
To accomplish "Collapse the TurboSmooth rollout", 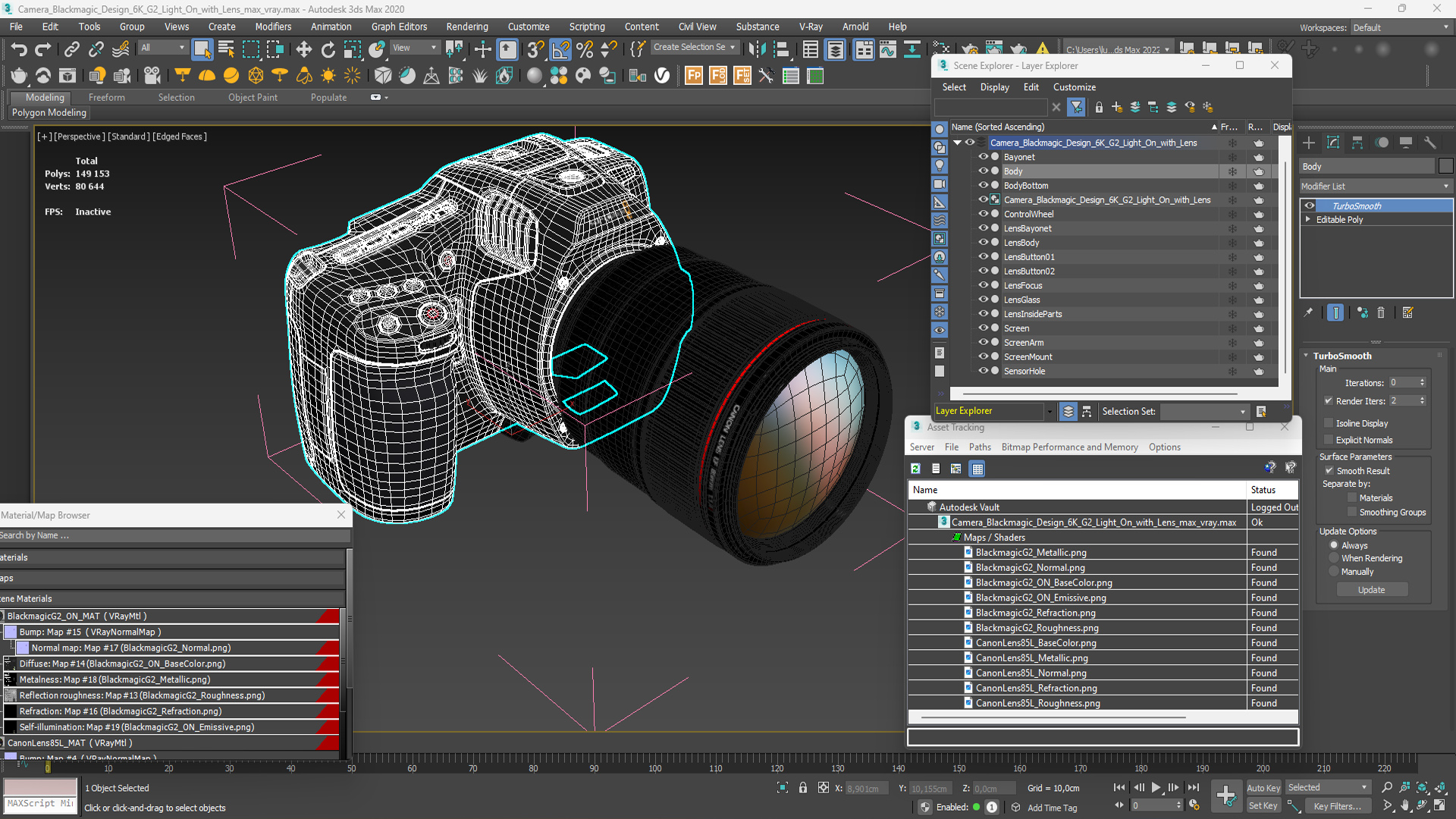I will coord(1306,356).
